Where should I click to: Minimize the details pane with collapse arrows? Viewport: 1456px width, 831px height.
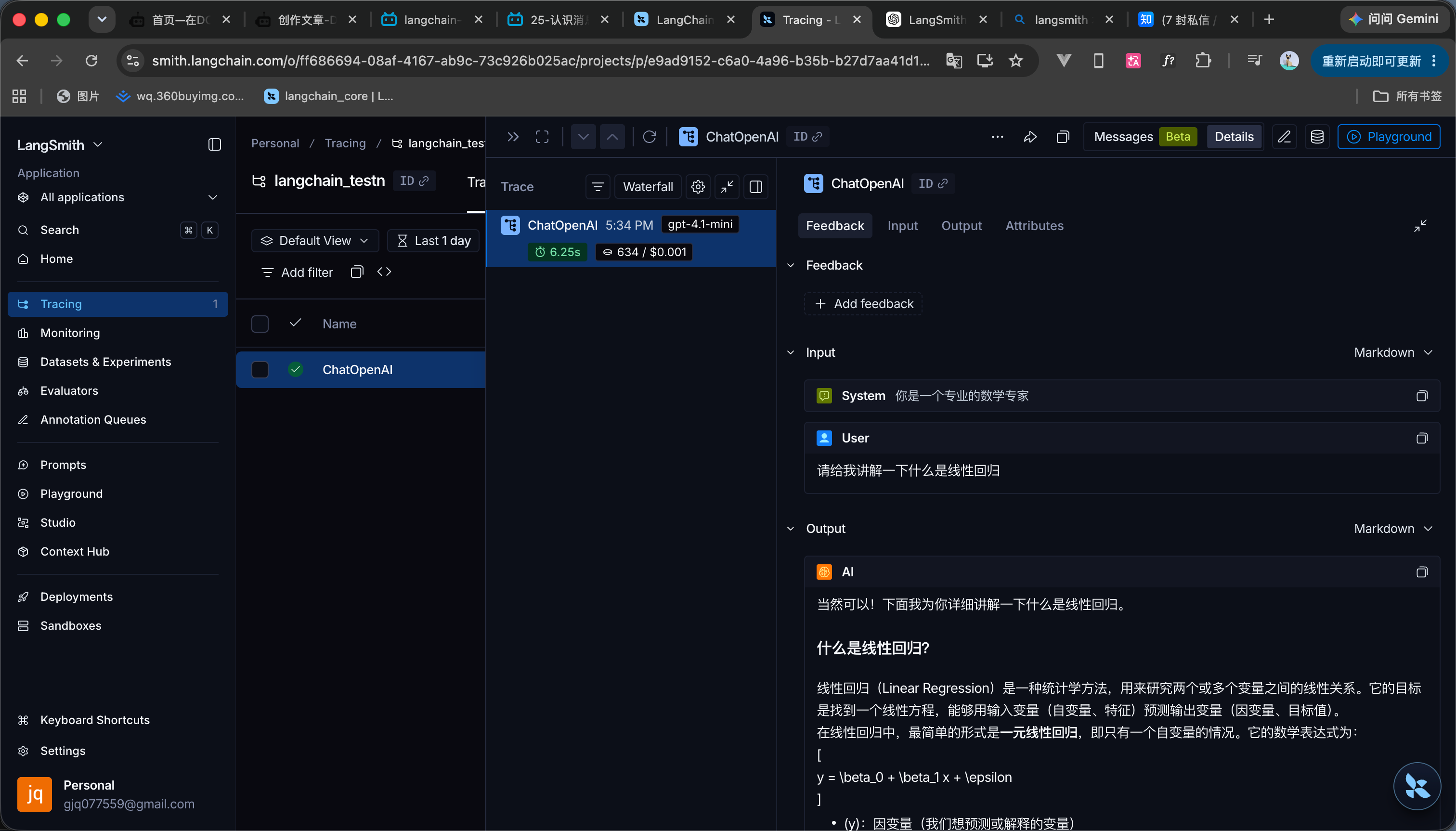pos(1420,226)
